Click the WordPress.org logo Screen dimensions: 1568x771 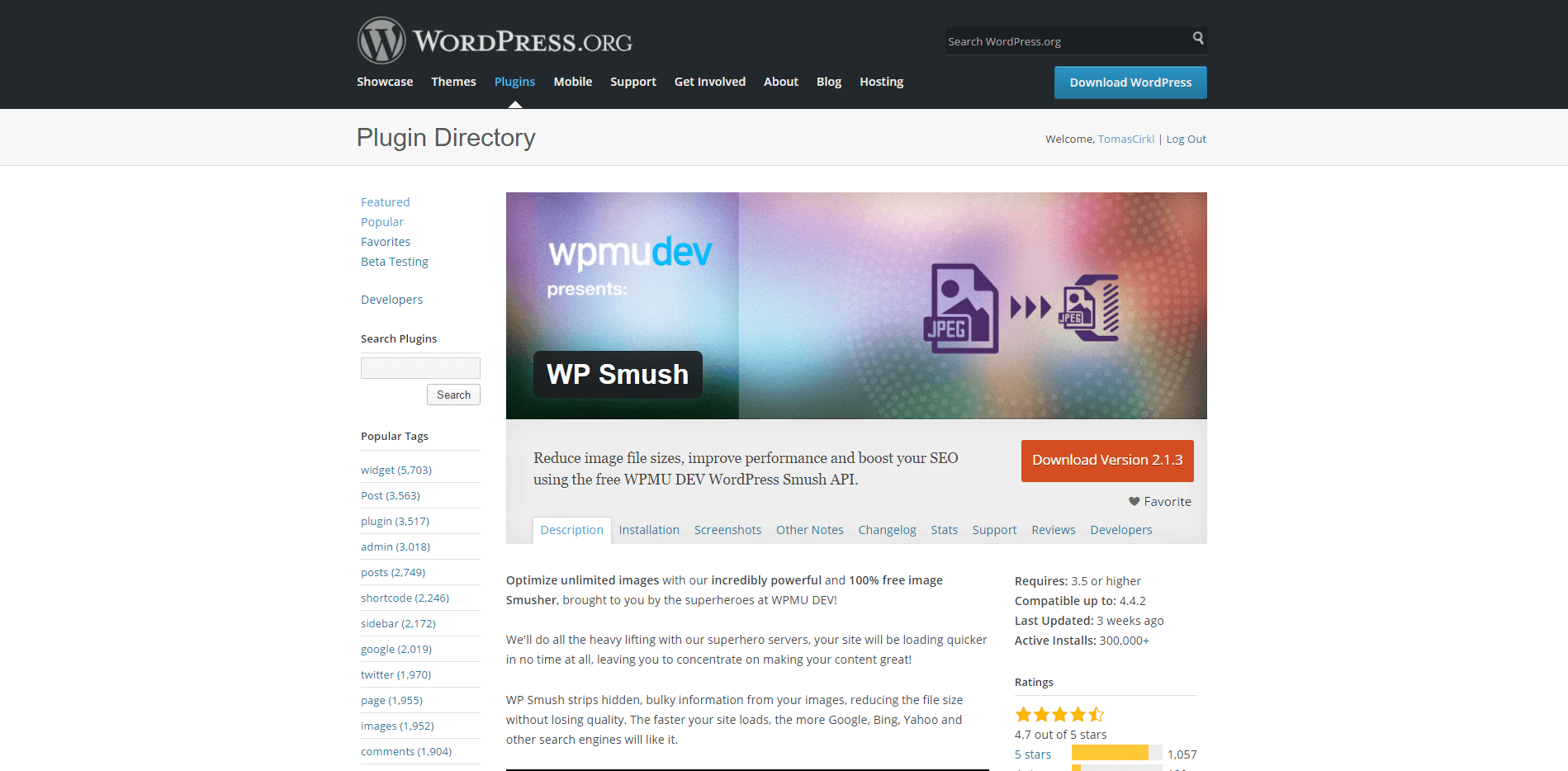point(495,40)
